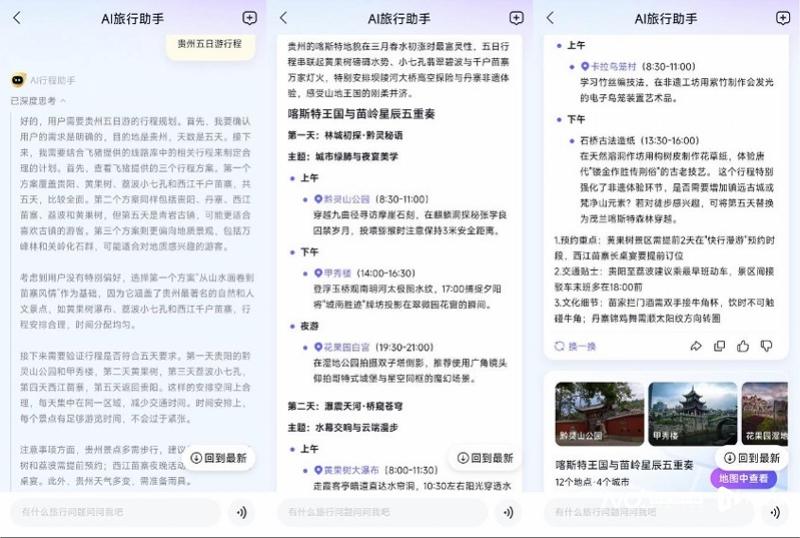Tap 回到最新 beside the 黄果树大瀑布 entry
Viewport: 800px width, 538px height.
pos(486,458)
